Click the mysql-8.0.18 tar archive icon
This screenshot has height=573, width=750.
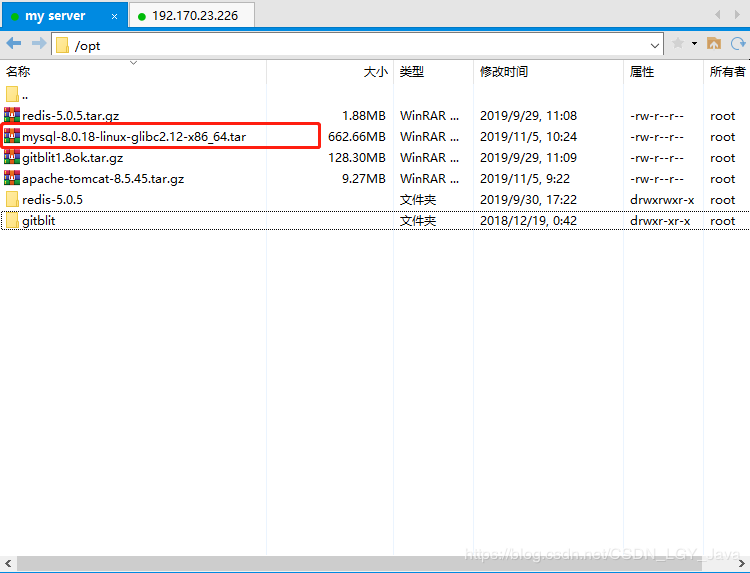12,136
